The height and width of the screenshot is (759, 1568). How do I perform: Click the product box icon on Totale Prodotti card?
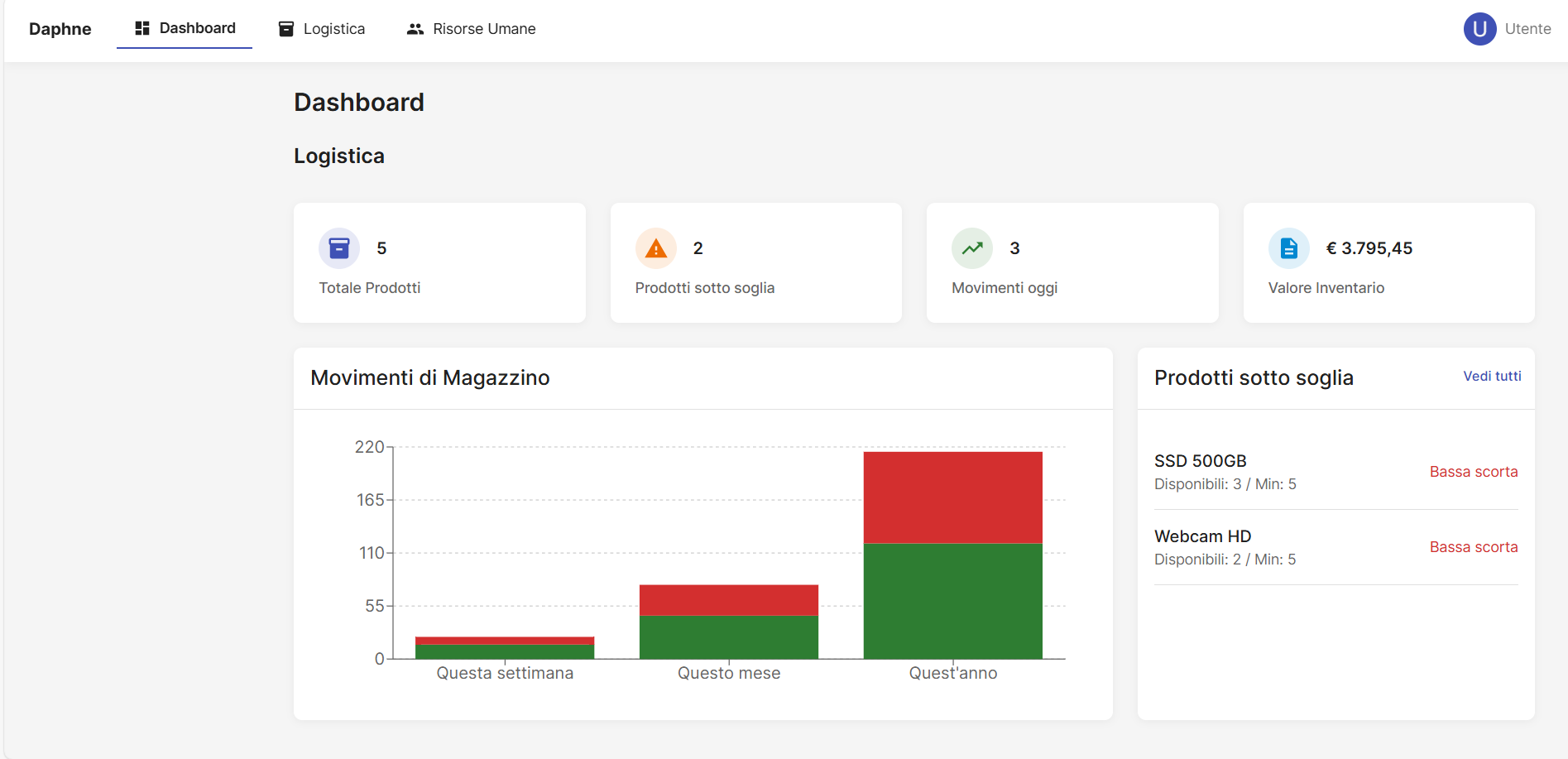tap(339, 247)
